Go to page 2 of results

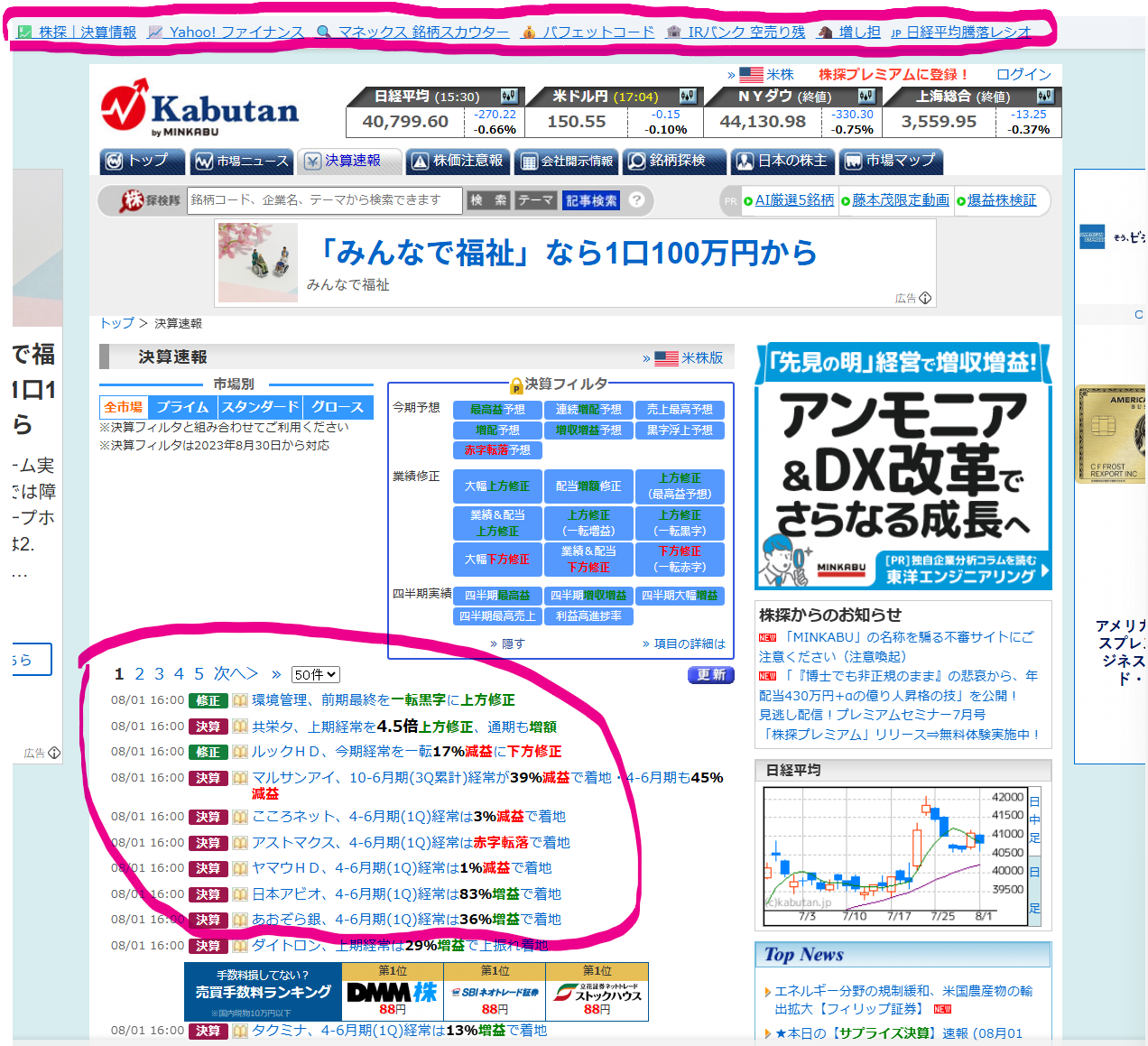[x=140, y=674]
